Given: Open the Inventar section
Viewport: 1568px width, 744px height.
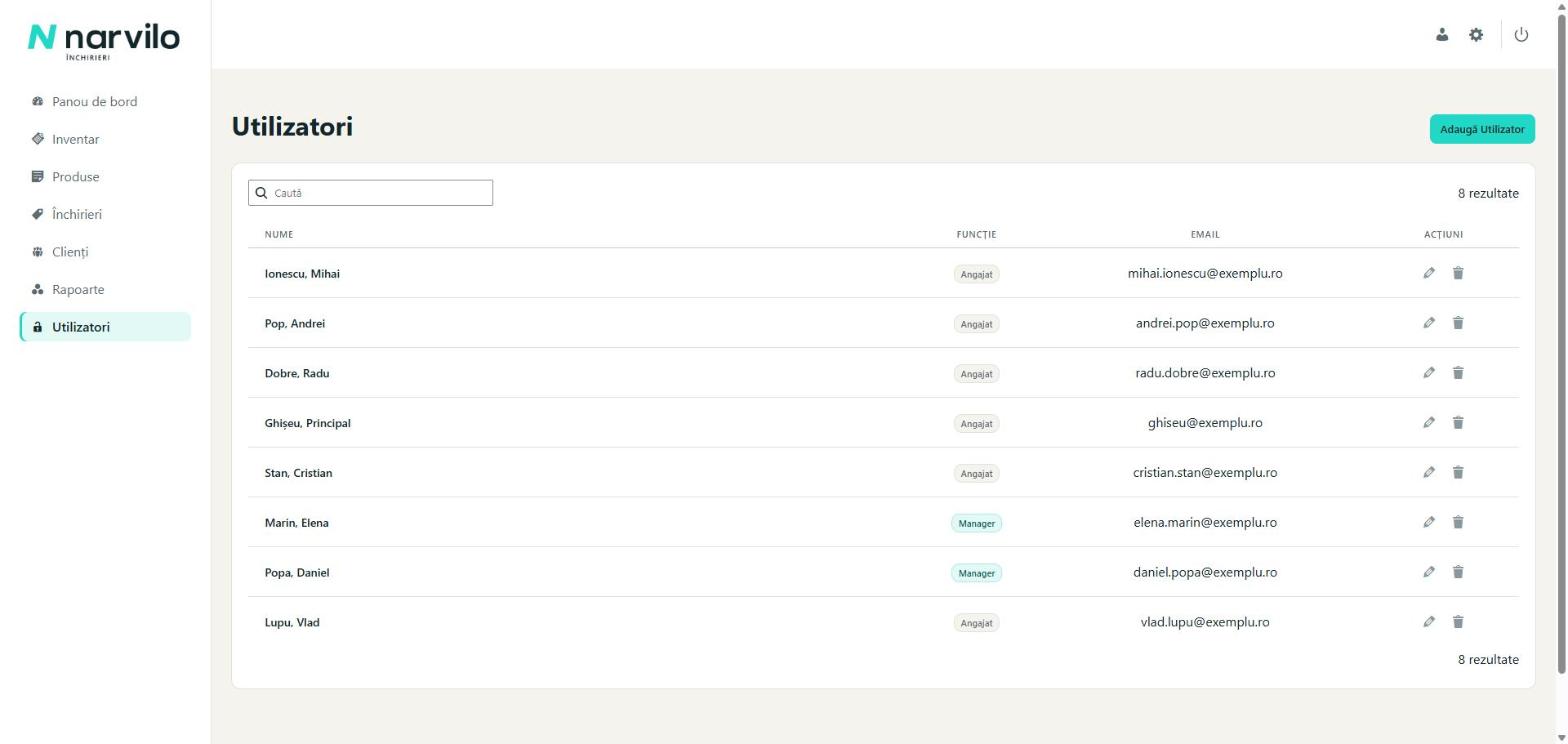Looking at the screenshot, I should [105, 139].
